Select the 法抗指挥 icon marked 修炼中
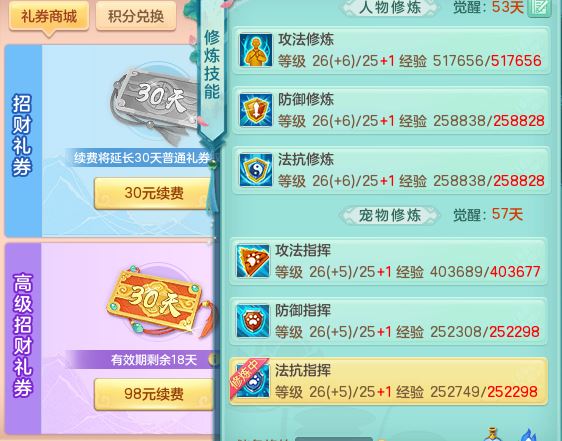The image size is (562, 441). (x=253, y=381)
